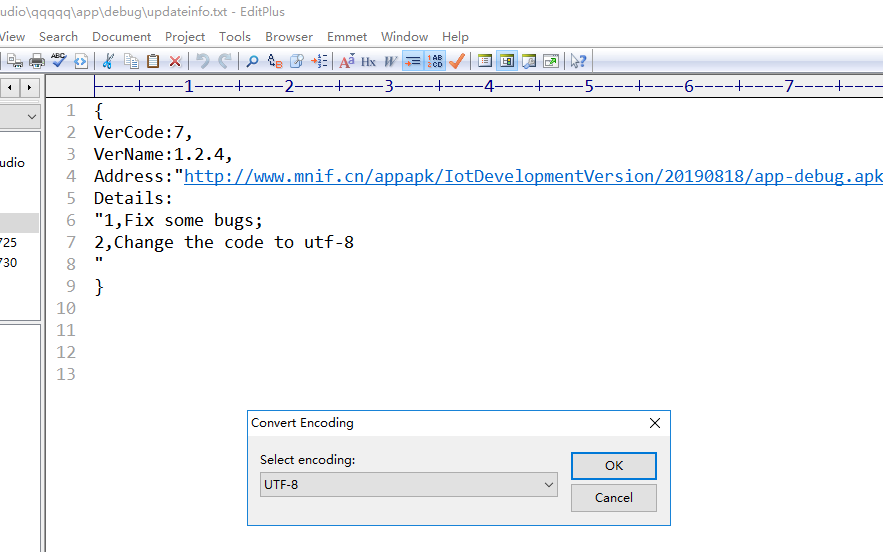The height and width of the screenshot is (552, 883).
Task: Open Find with the magnifier icon
Action: [x=252, y=61]
